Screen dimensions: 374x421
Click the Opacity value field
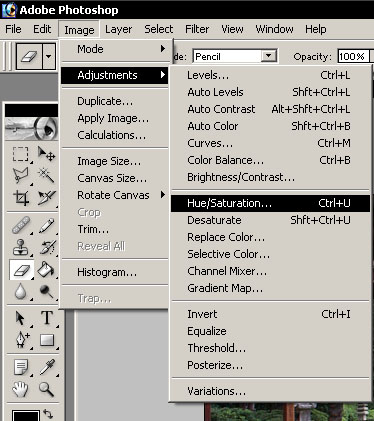click(353, 56)
